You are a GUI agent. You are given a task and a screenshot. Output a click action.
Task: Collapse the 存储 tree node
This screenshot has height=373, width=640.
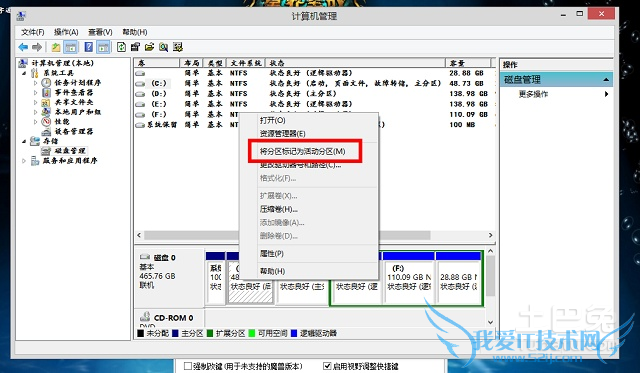[24, 142]
